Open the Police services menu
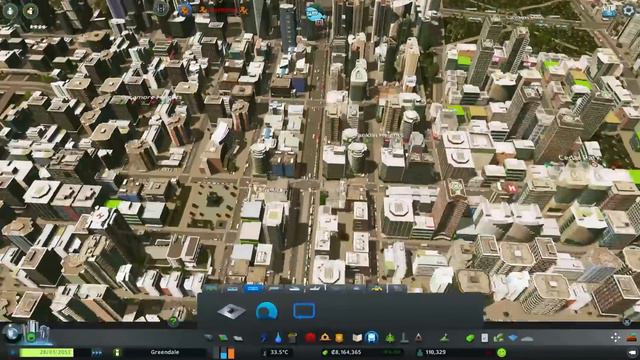 coord(339,338)
